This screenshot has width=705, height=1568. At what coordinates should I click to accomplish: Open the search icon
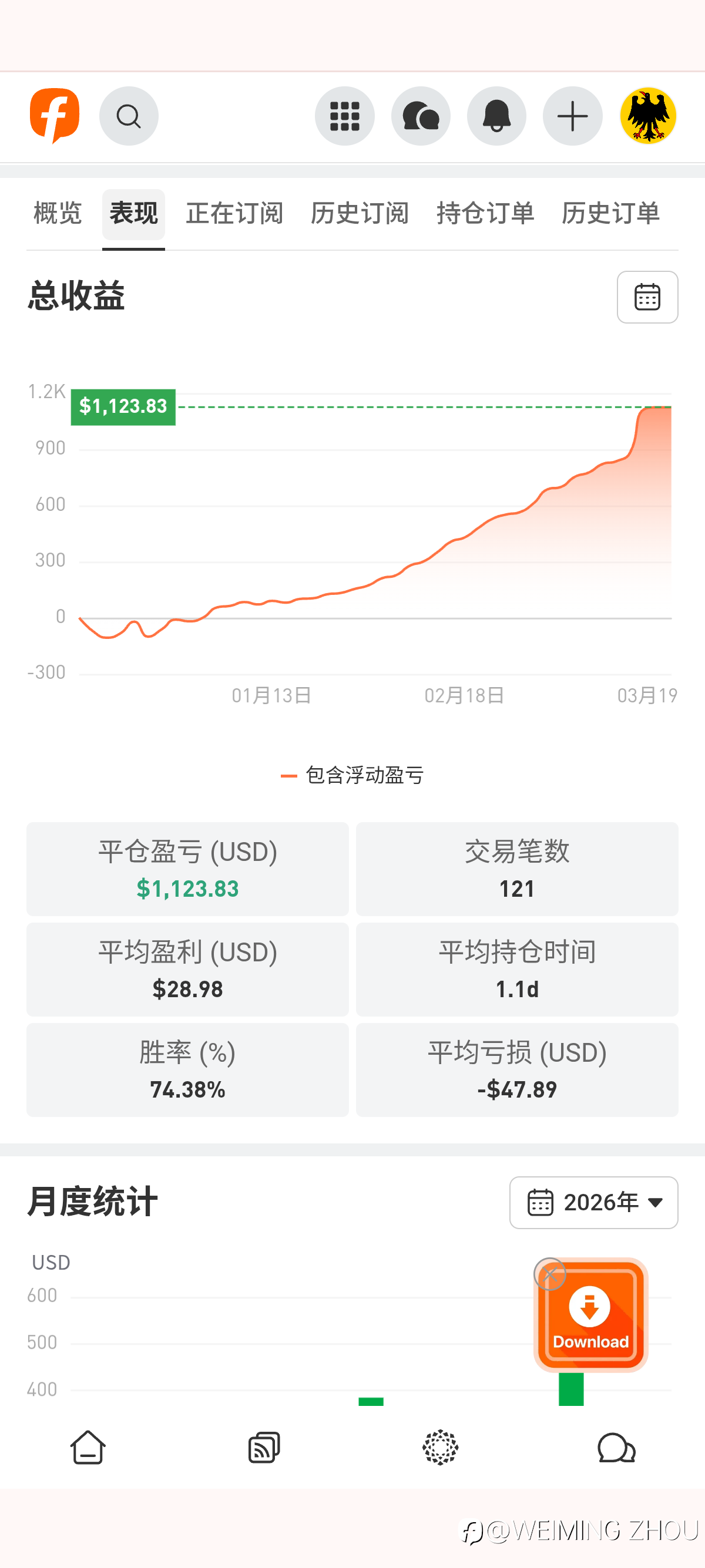[x=129, y=116]
